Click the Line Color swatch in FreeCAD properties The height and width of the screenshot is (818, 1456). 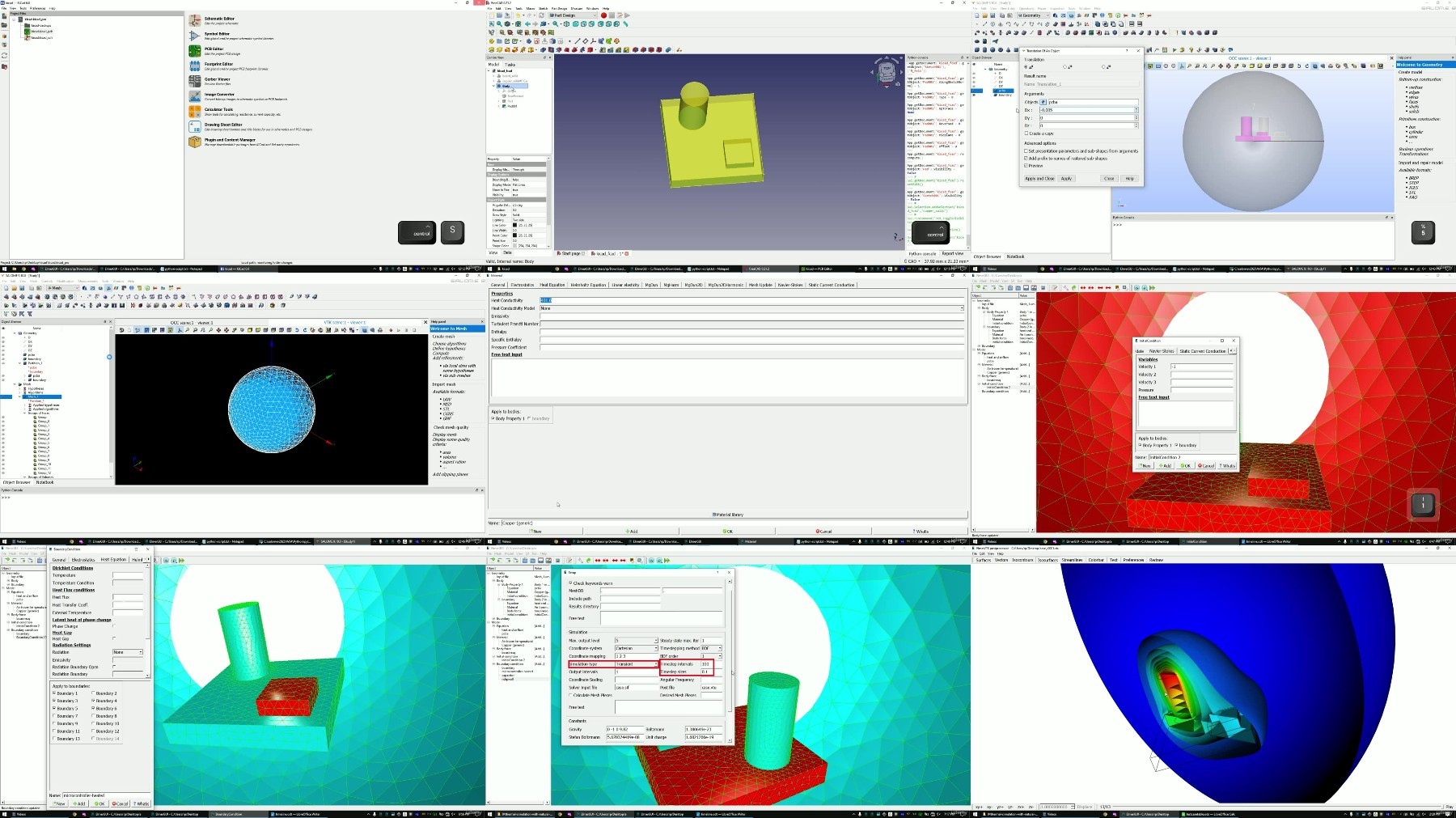(514, 226)
